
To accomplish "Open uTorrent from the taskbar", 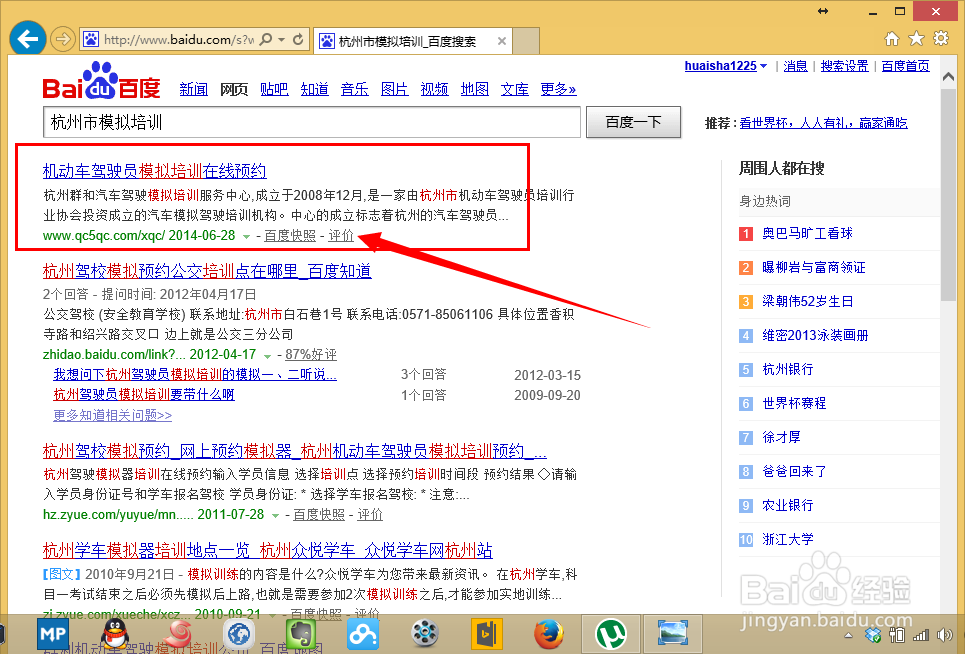I will (x=611, y=634).
